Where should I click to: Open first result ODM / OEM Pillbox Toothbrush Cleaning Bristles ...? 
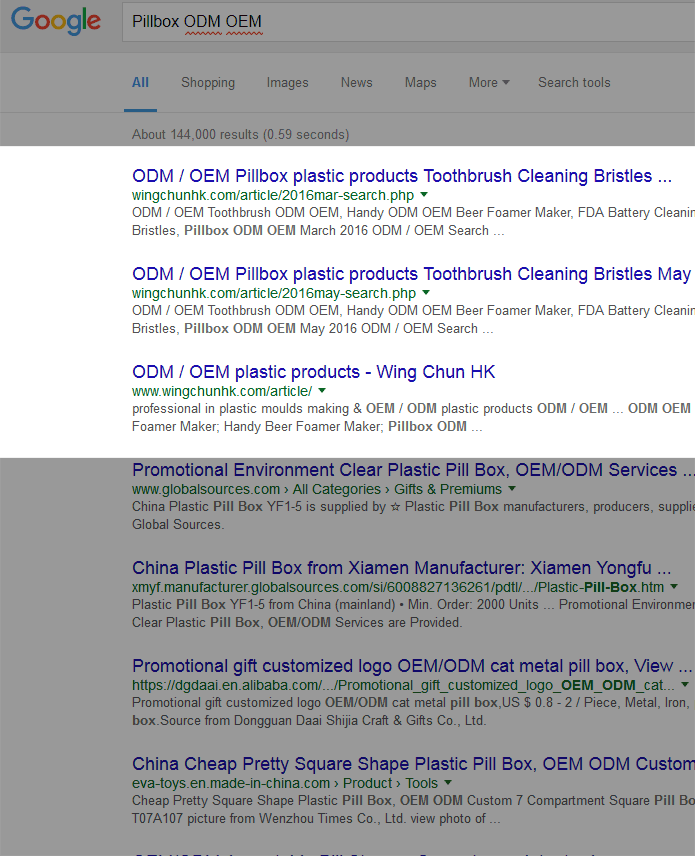click(x=402, y=176)
